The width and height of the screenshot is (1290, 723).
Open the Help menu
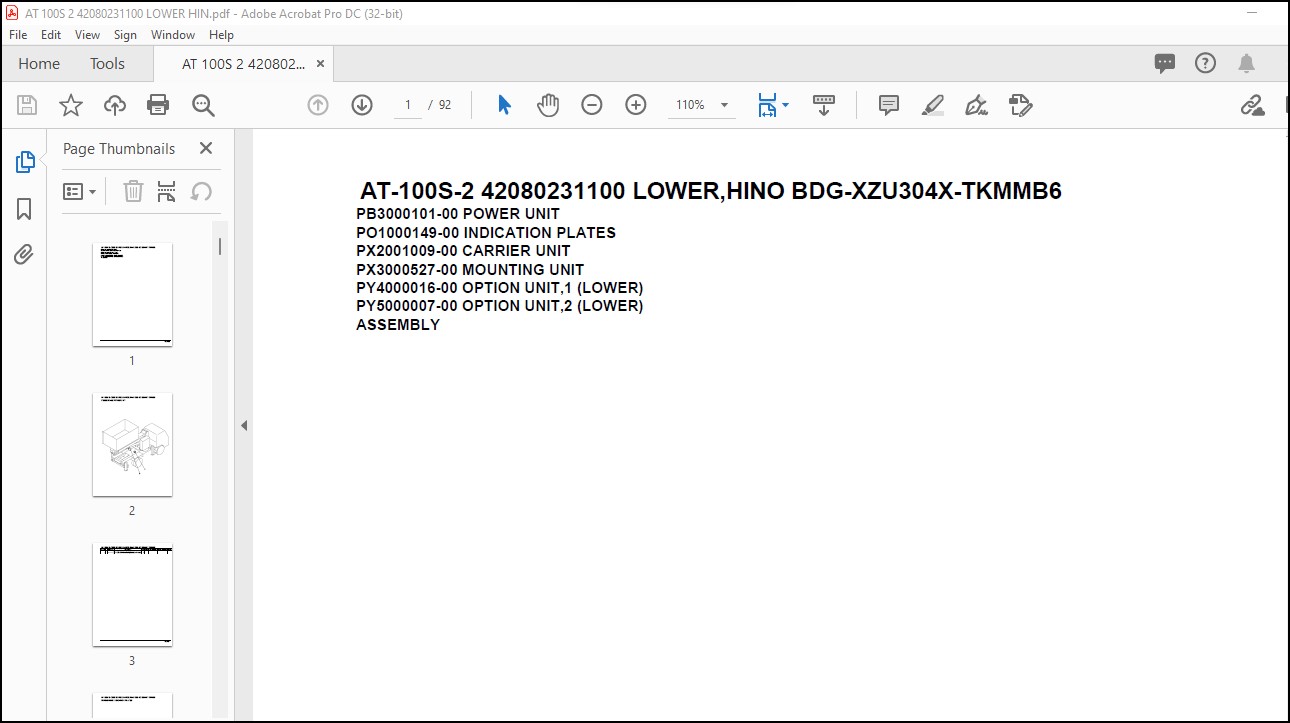[x=221, y=34]
